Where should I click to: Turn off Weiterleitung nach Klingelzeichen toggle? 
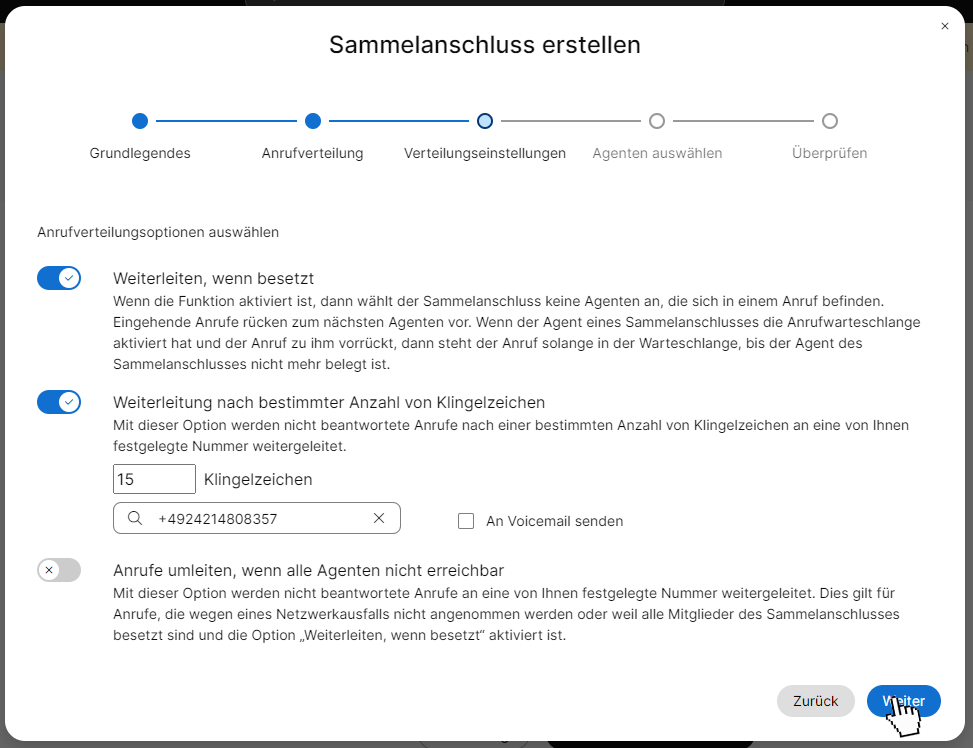(59, 402)
